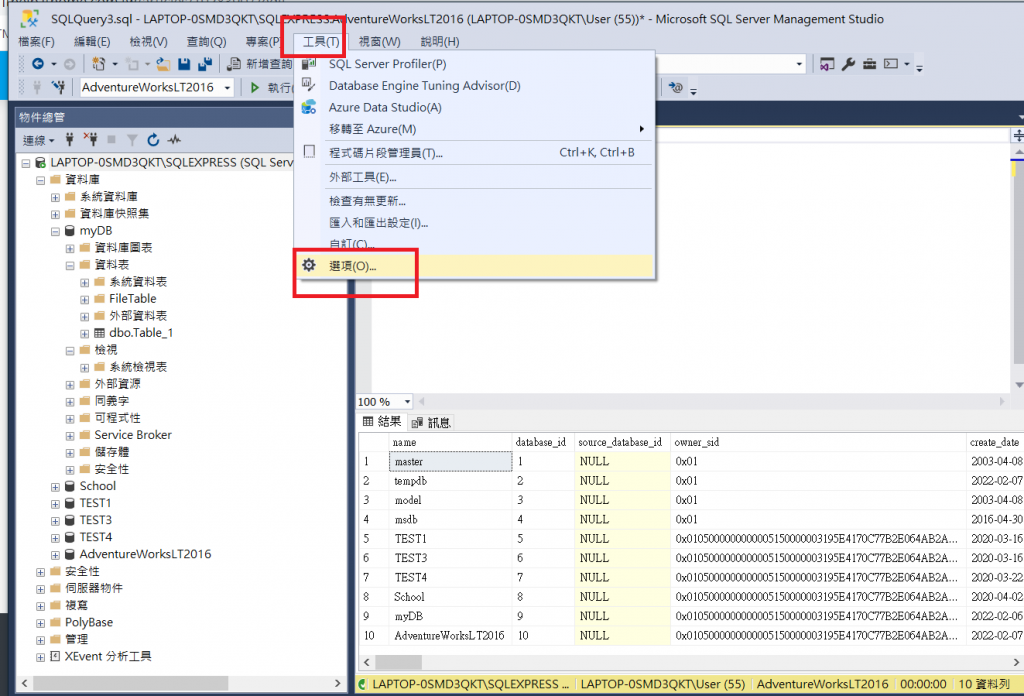The height and width of the screenshot is (696, 1024).
Task: Click the toolbox icon in top toolbar
Action: tap(869, 64)
